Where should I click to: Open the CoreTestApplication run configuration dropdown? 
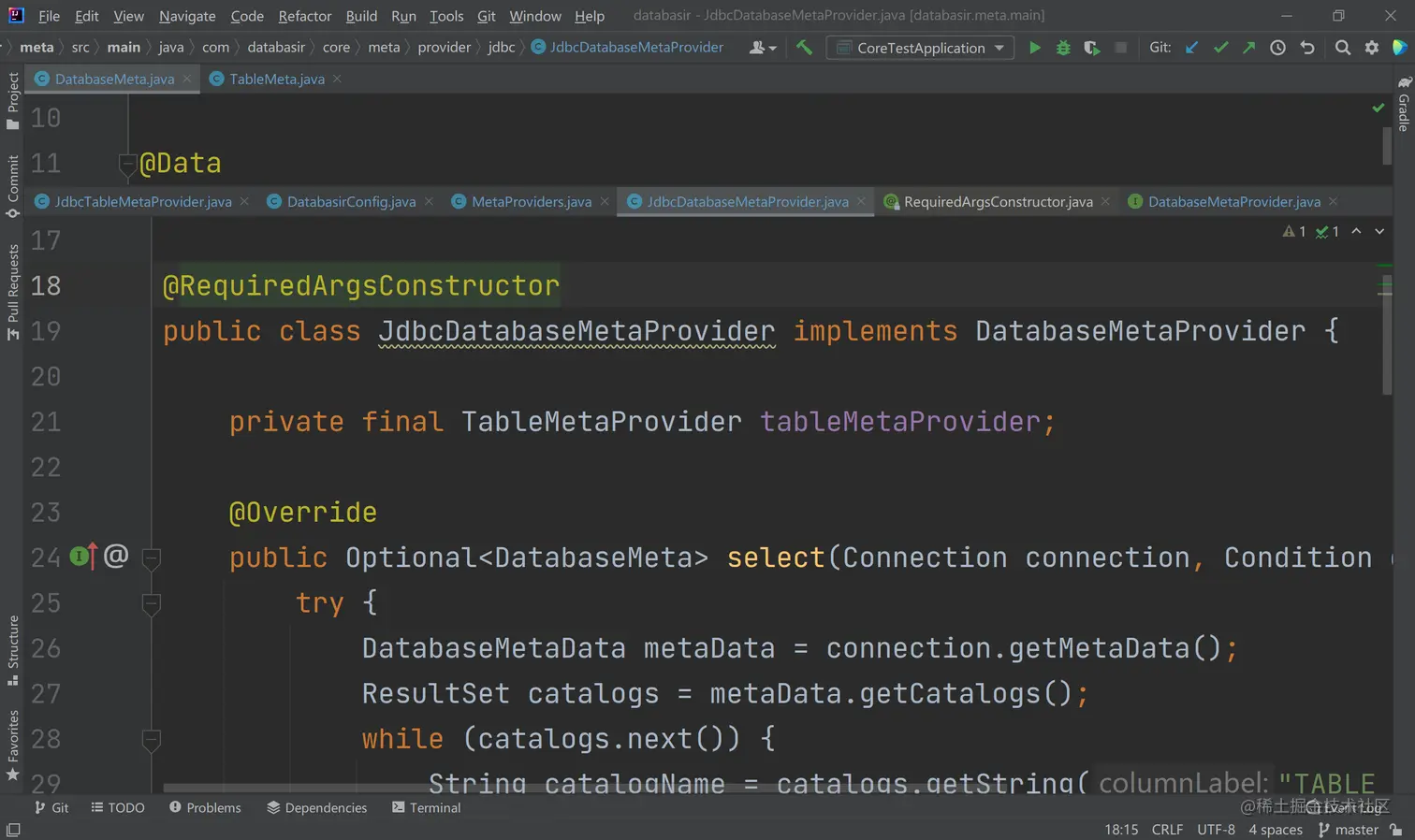point(920,48)
